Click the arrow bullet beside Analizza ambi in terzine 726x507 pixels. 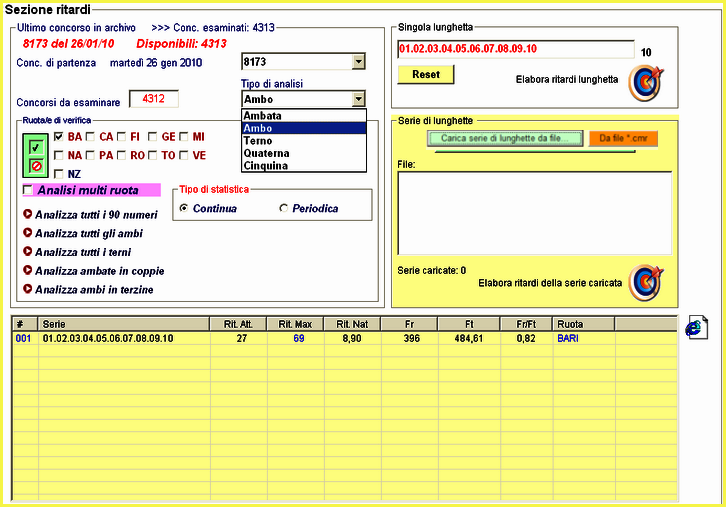(28, 288)
